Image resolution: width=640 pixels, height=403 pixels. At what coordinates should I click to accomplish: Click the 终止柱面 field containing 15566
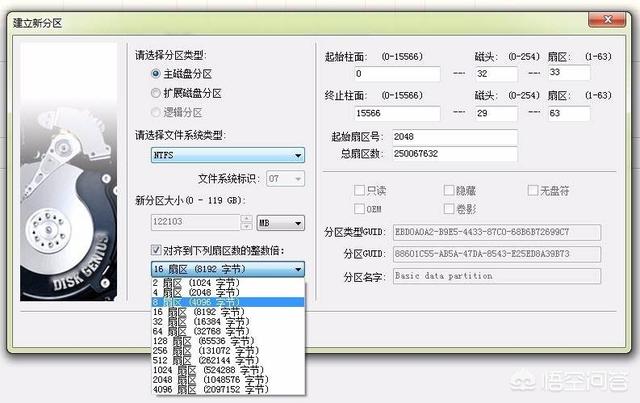tap(397, 113)
